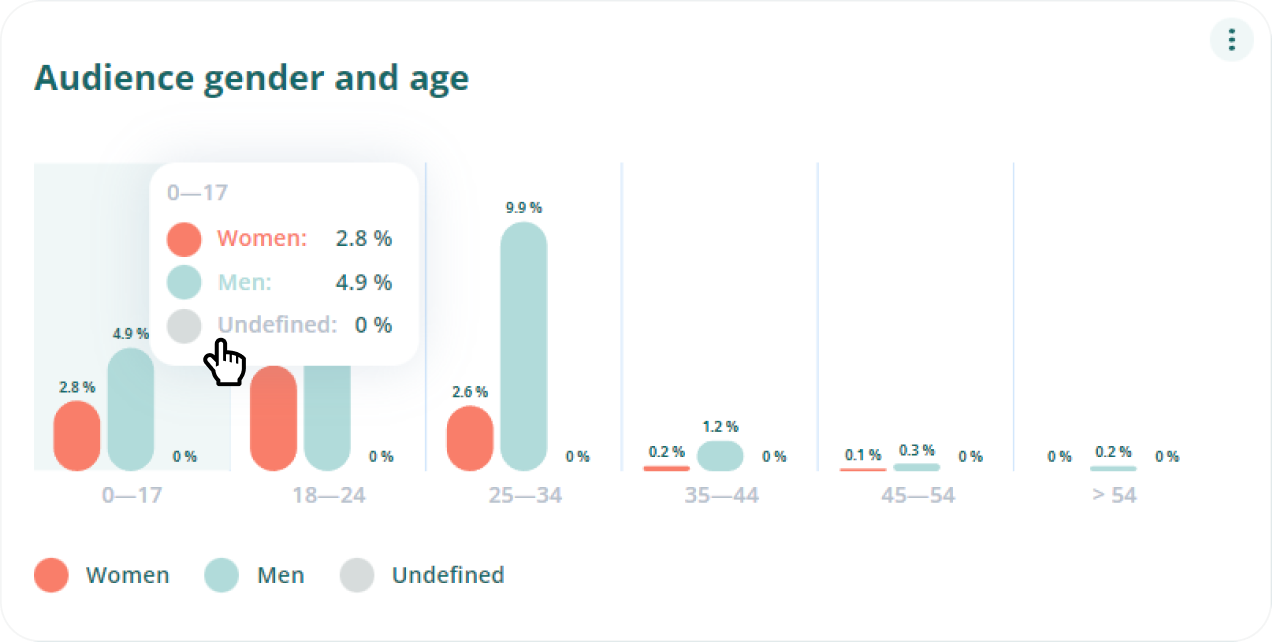Click the Men bar for 25—34
Screen dimensions: 1272x642
(523, 346)
